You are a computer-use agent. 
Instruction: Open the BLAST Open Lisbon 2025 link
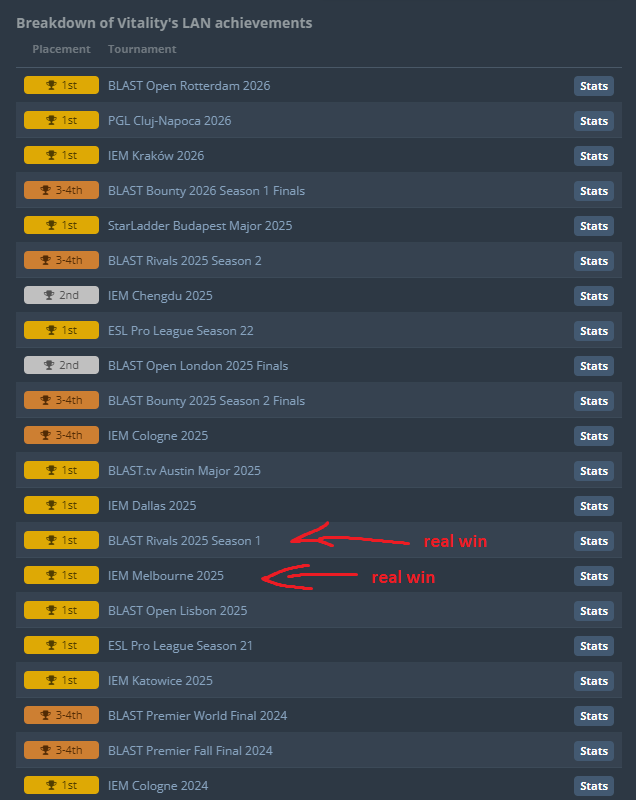(x=177, y=611)
